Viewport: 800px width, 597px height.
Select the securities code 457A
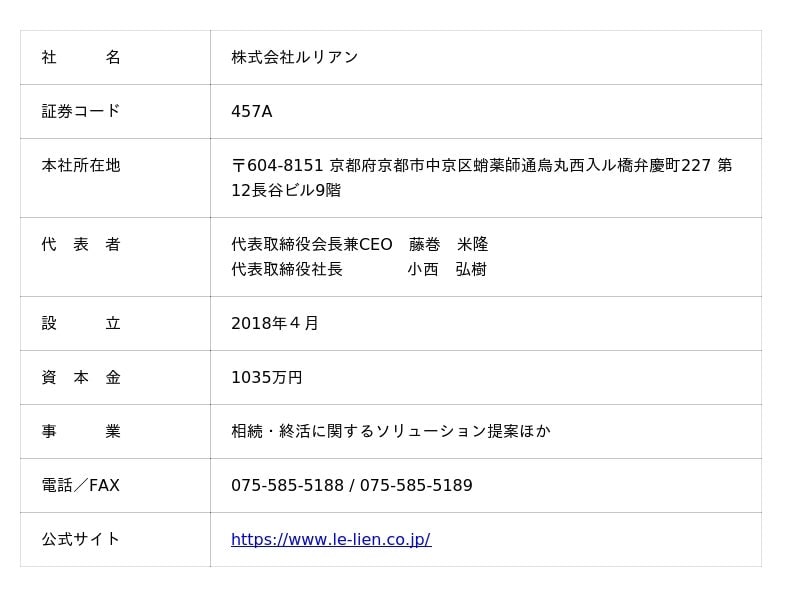[x=251, y=112]
